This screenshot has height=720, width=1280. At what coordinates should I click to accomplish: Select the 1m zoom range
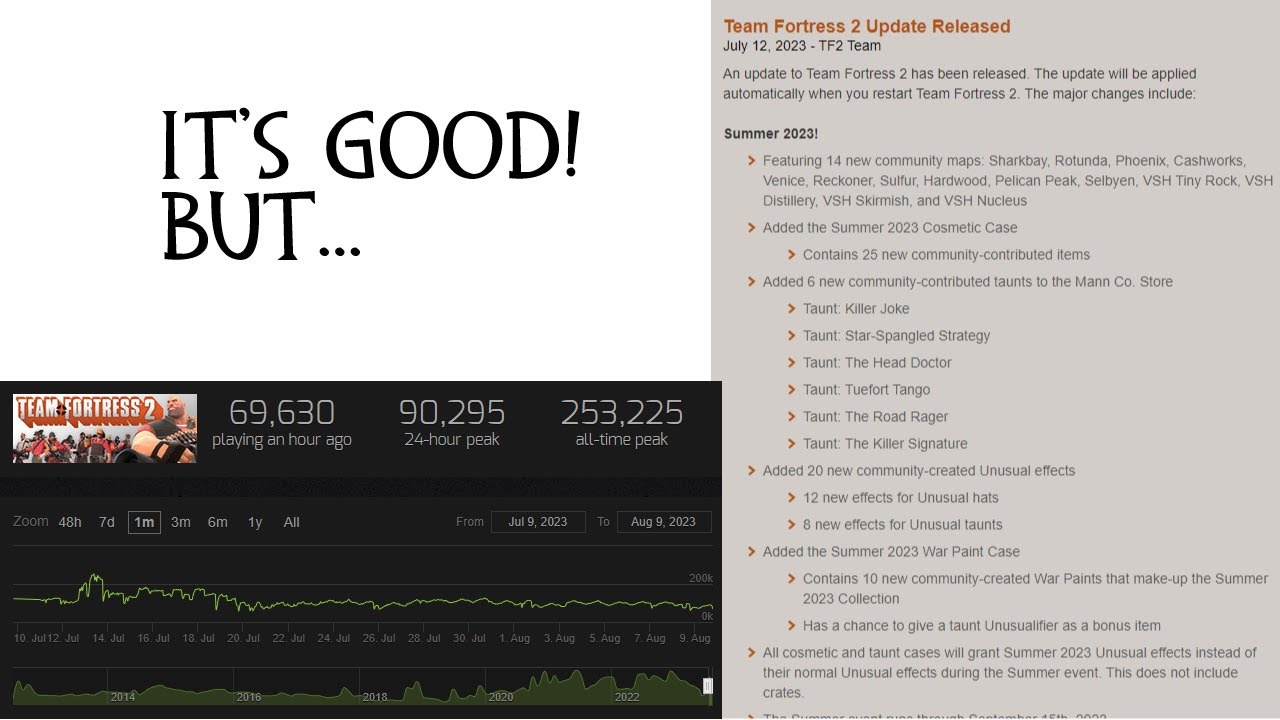pos(144,522)
